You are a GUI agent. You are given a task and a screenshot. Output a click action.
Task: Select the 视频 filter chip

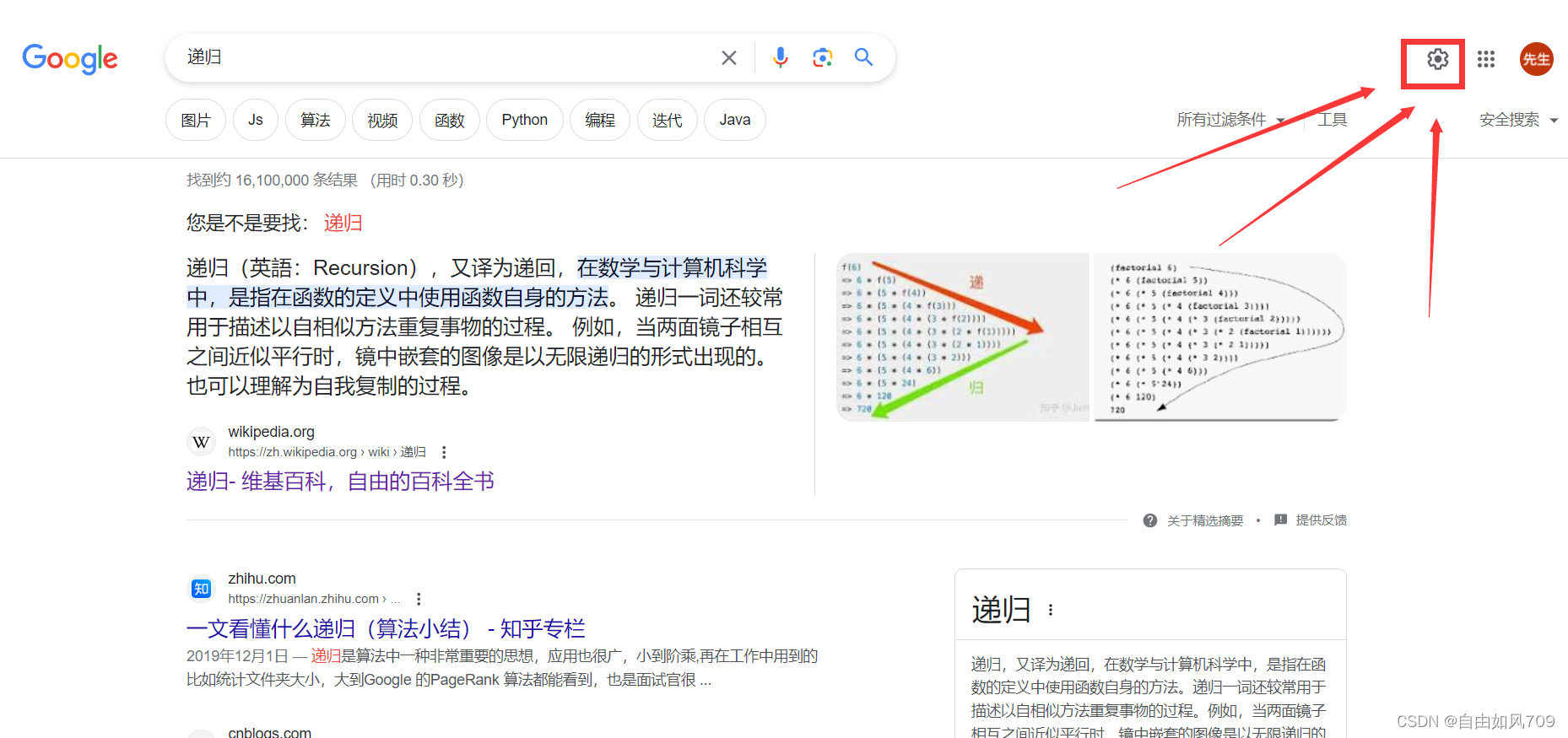pyautogui.click(x=382, y=120)
